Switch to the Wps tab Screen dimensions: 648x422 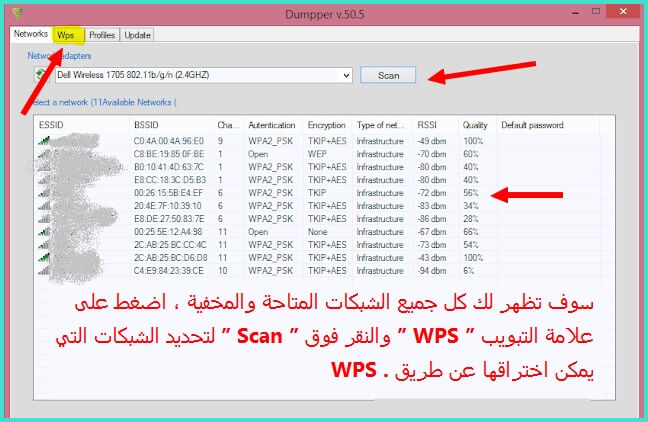pyautogui.click(x=69, y=35)
